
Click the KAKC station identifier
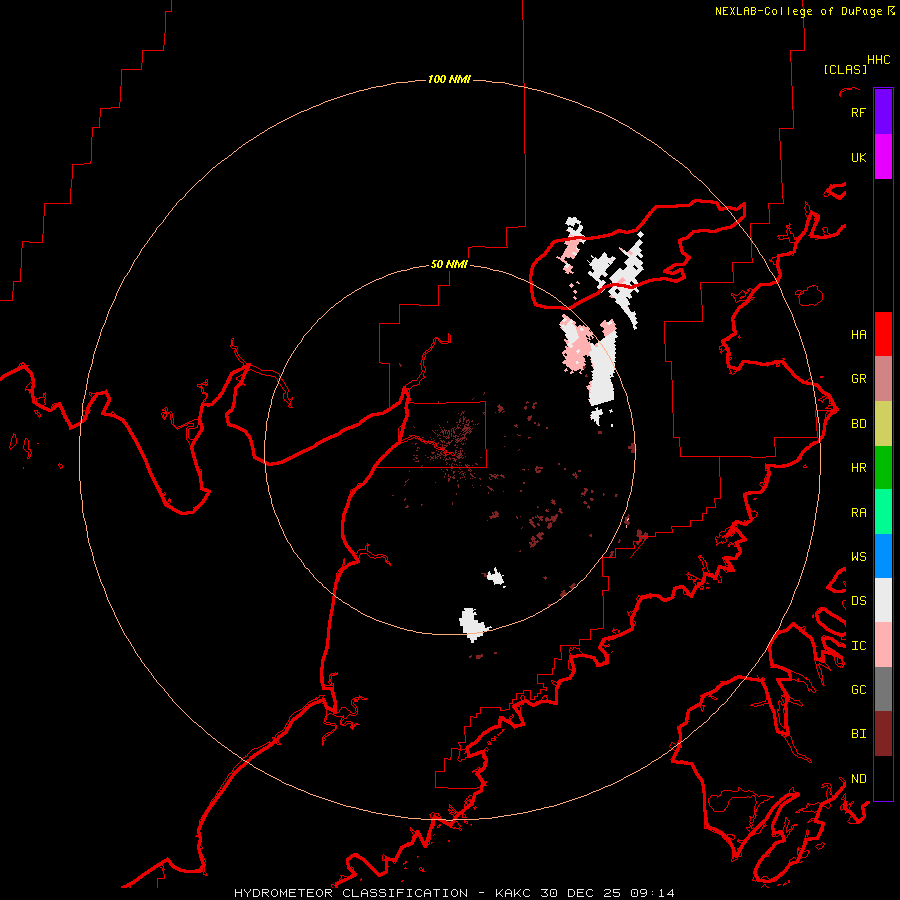[x=514, y=893]
